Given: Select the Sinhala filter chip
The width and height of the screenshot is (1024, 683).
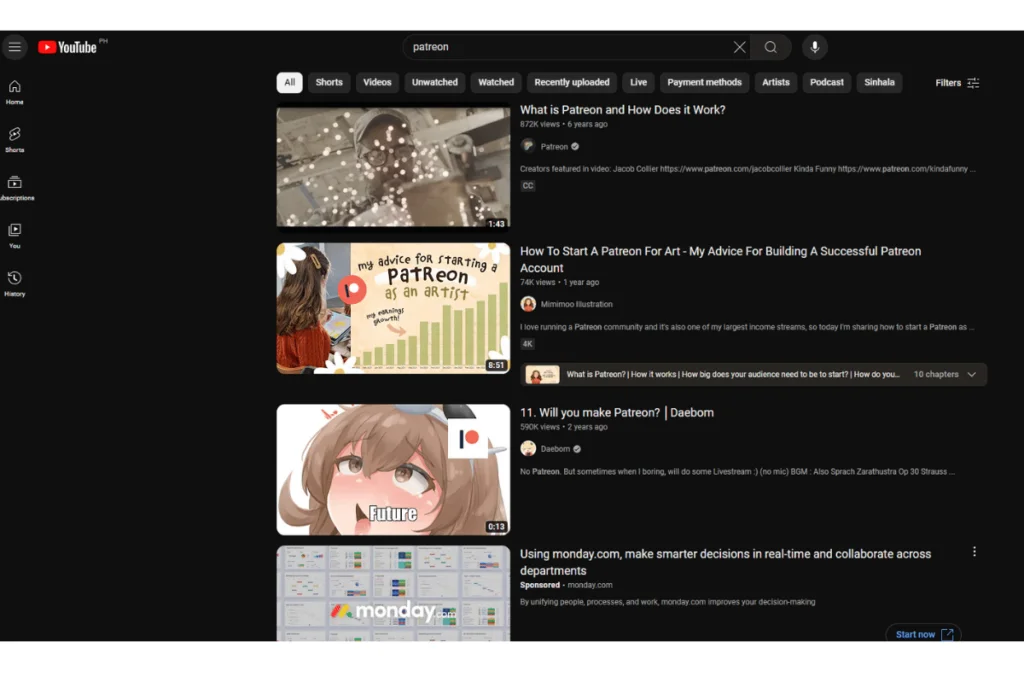Looking at the screenshot, I should 879,82.
